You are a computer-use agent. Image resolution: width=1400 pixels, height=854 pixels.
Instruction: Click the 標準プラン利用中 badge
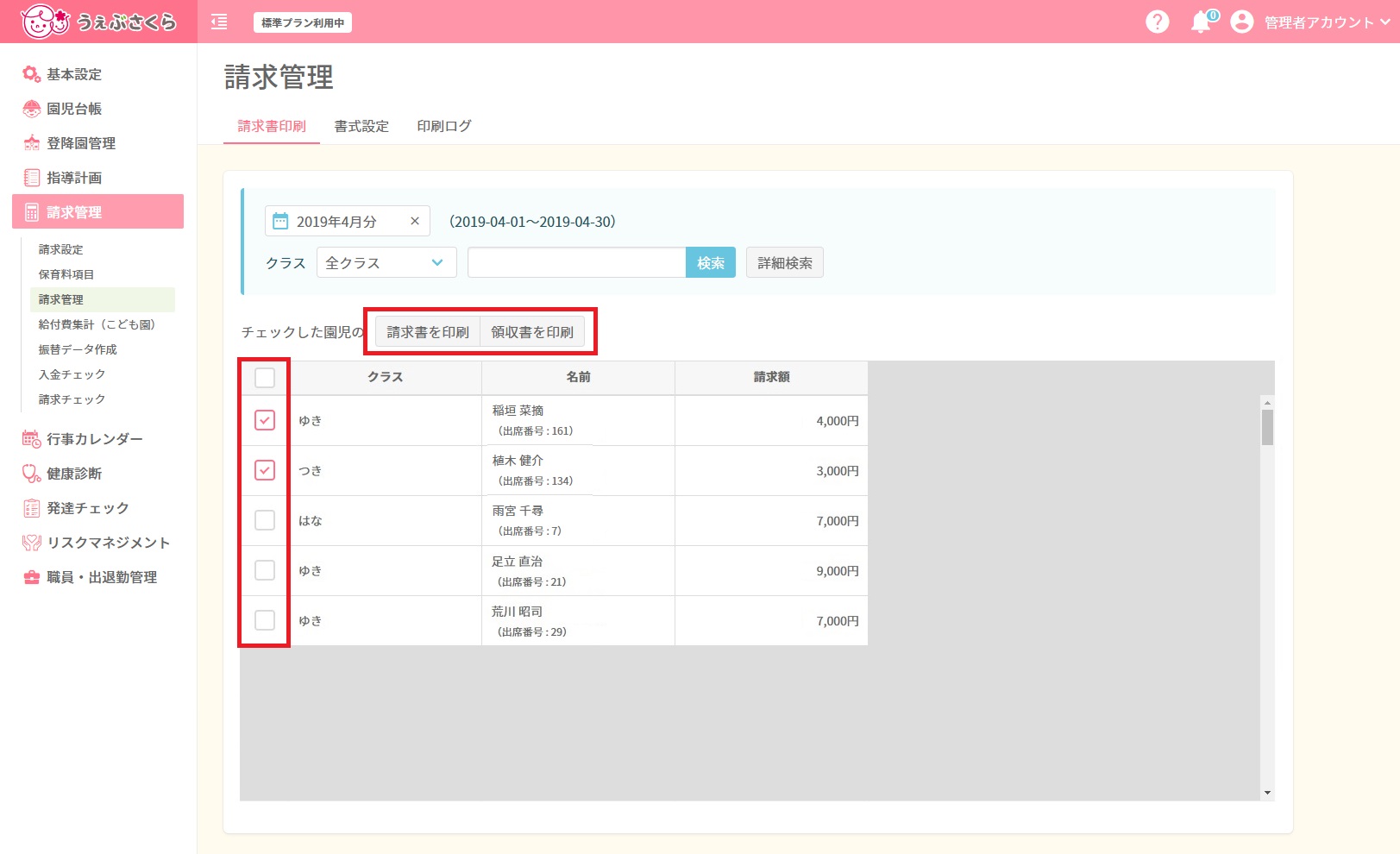(x=303, y=22)
